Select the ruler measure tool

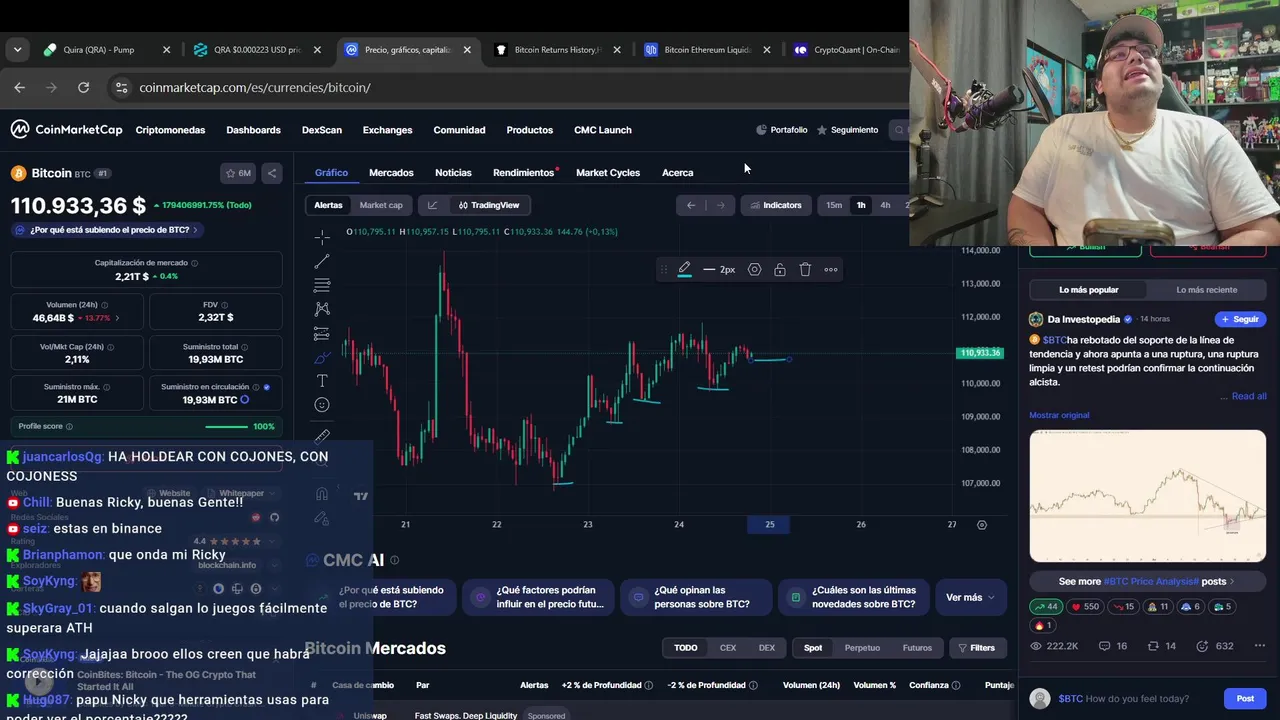(322, 436)
